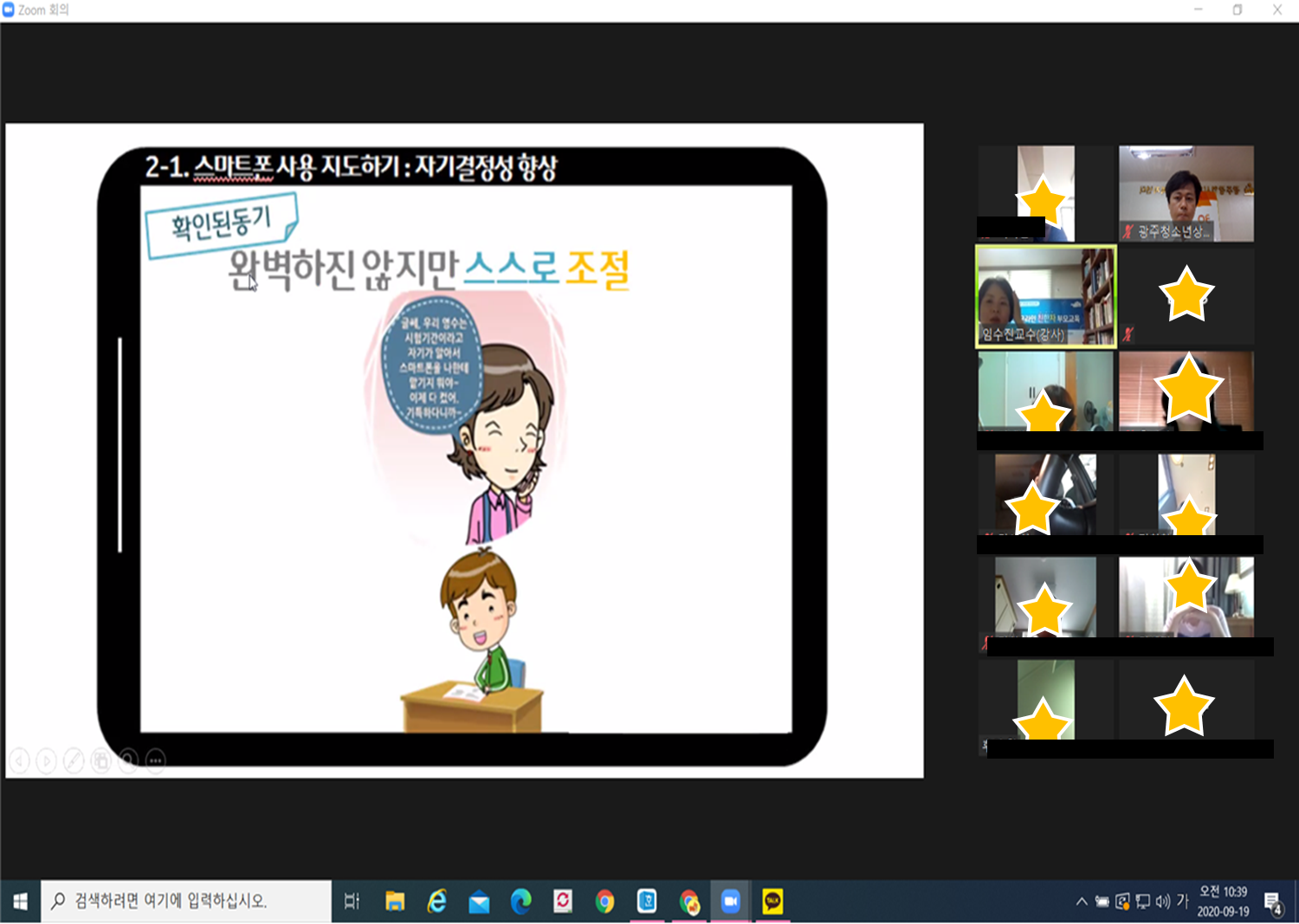This screenshot has height=924, width=1299.
Task: Select the 임수진교수(강사) speaker video tile
Action: [1045, 296]
